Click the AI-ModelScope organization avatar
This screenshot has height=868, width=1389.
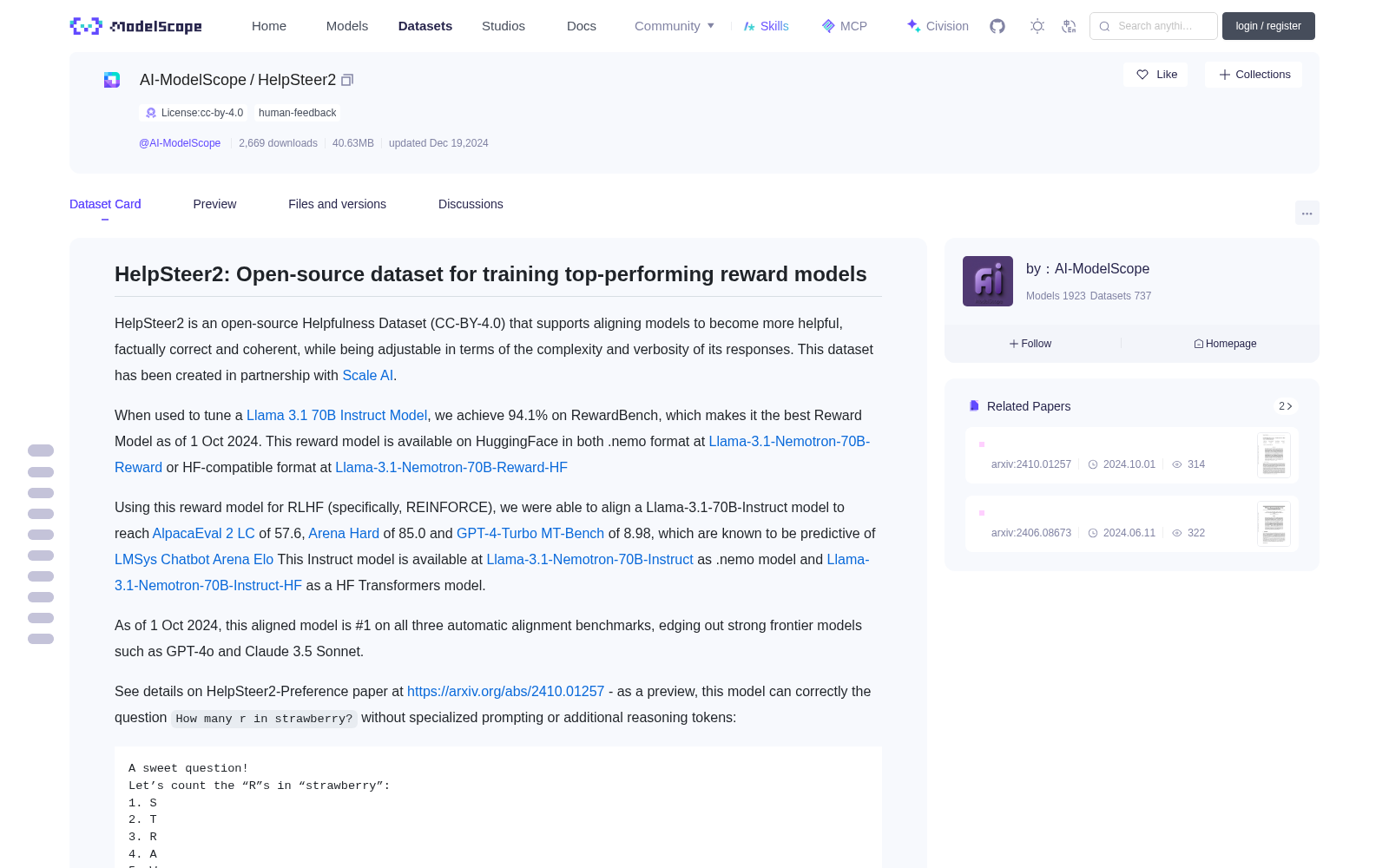[x=988, y=281]
